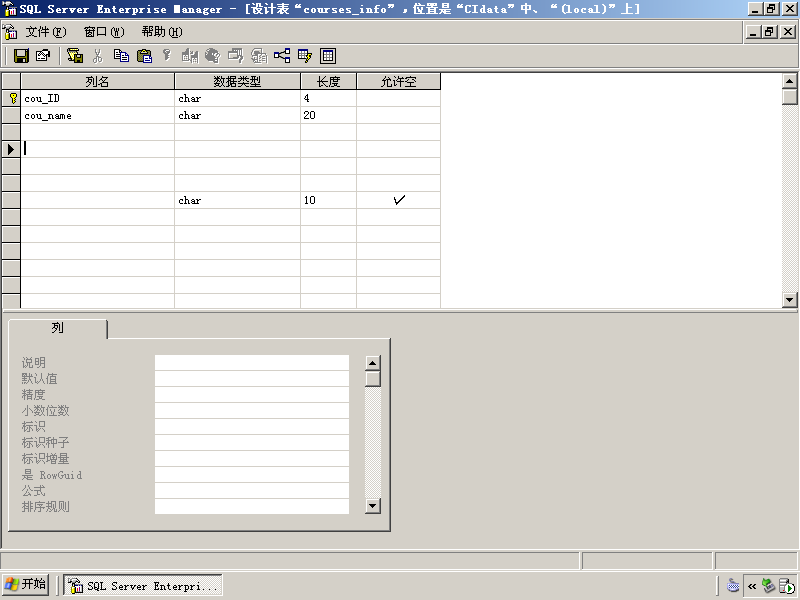
Task: Click the length cell showing 20
Action: pos(329,115)
